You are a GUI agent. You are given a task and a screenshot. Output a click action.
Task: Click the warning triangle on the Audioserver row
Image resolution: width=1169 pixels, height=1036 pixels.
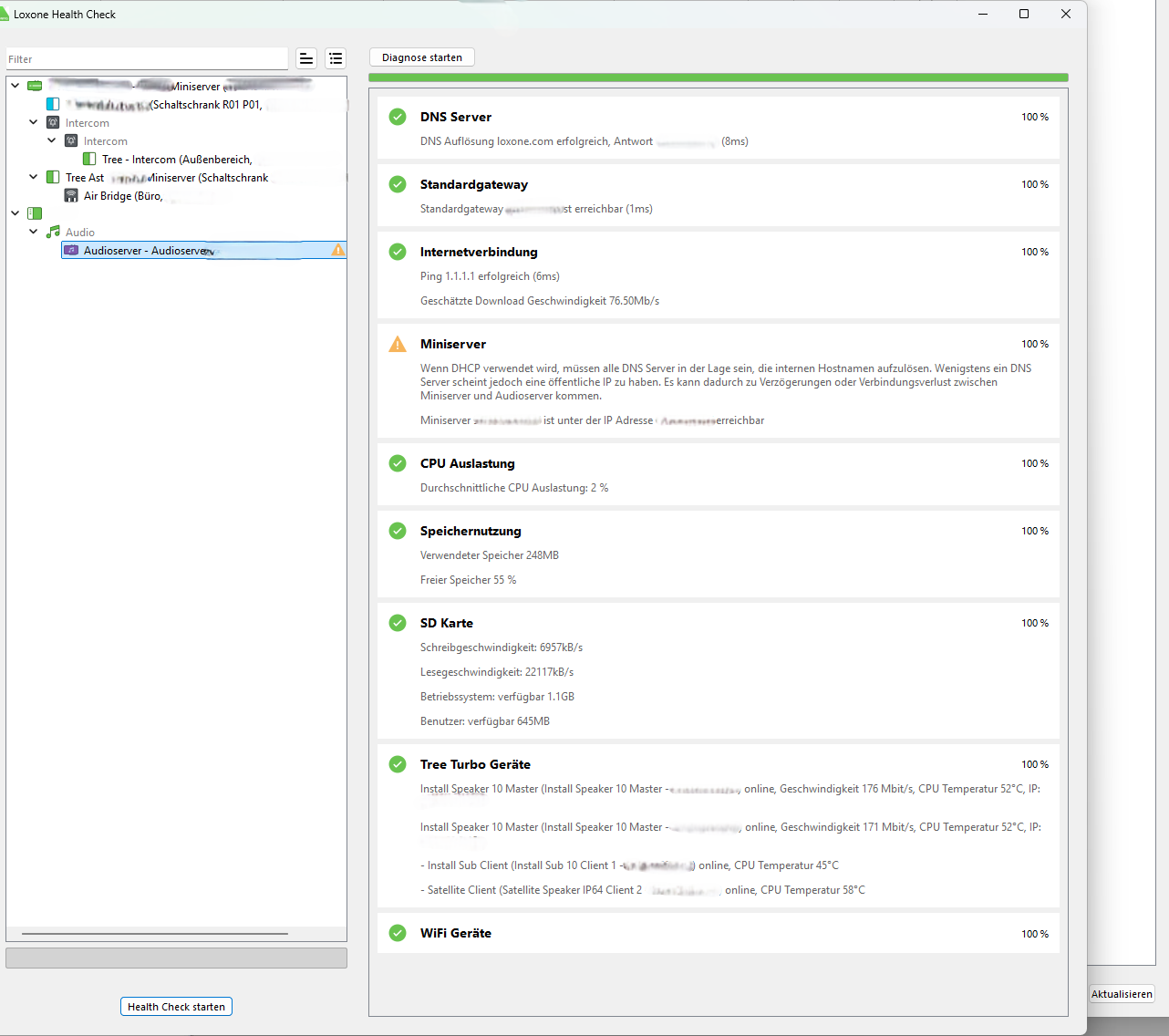click(x=338, y=250)
